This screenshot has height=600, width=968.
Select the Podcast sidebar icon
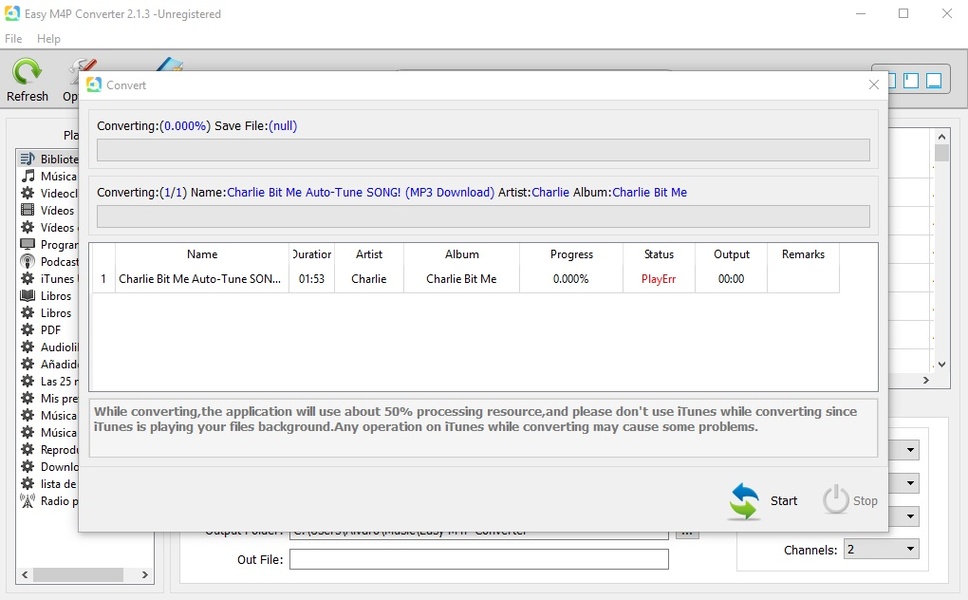pyautogui.click(x=27, y=262)
